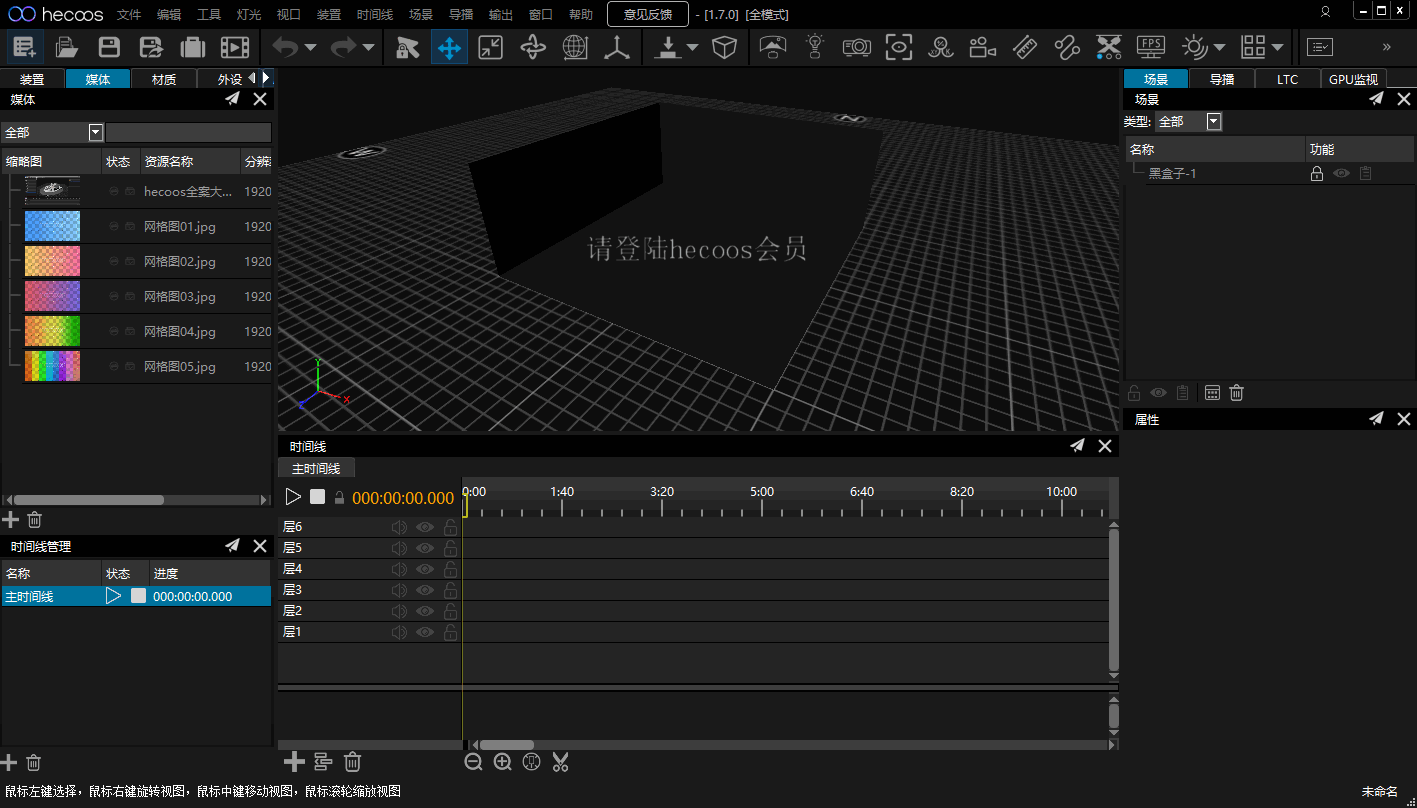Open the 全部 media filter dropdown
This screenshot has height=808, width=1417.
click(x=96, y=132)
